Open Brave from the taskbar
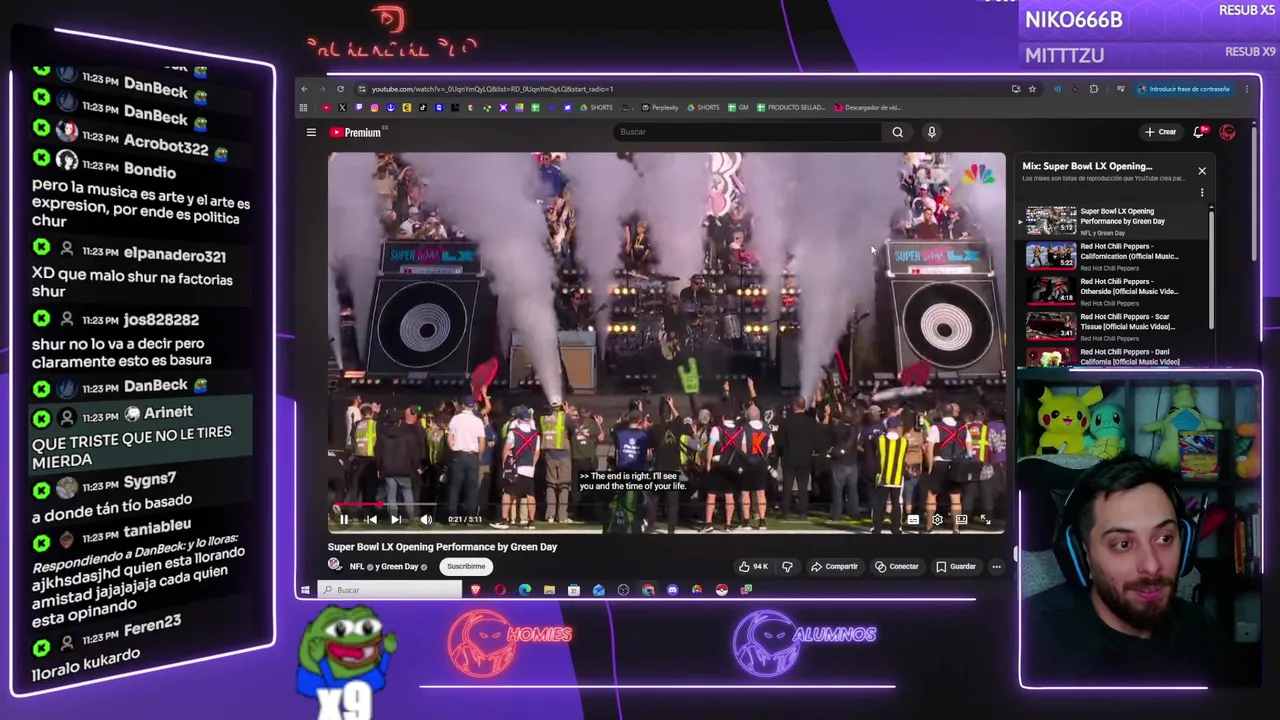This screenshot has width=1280, height=720. point(475,590)
